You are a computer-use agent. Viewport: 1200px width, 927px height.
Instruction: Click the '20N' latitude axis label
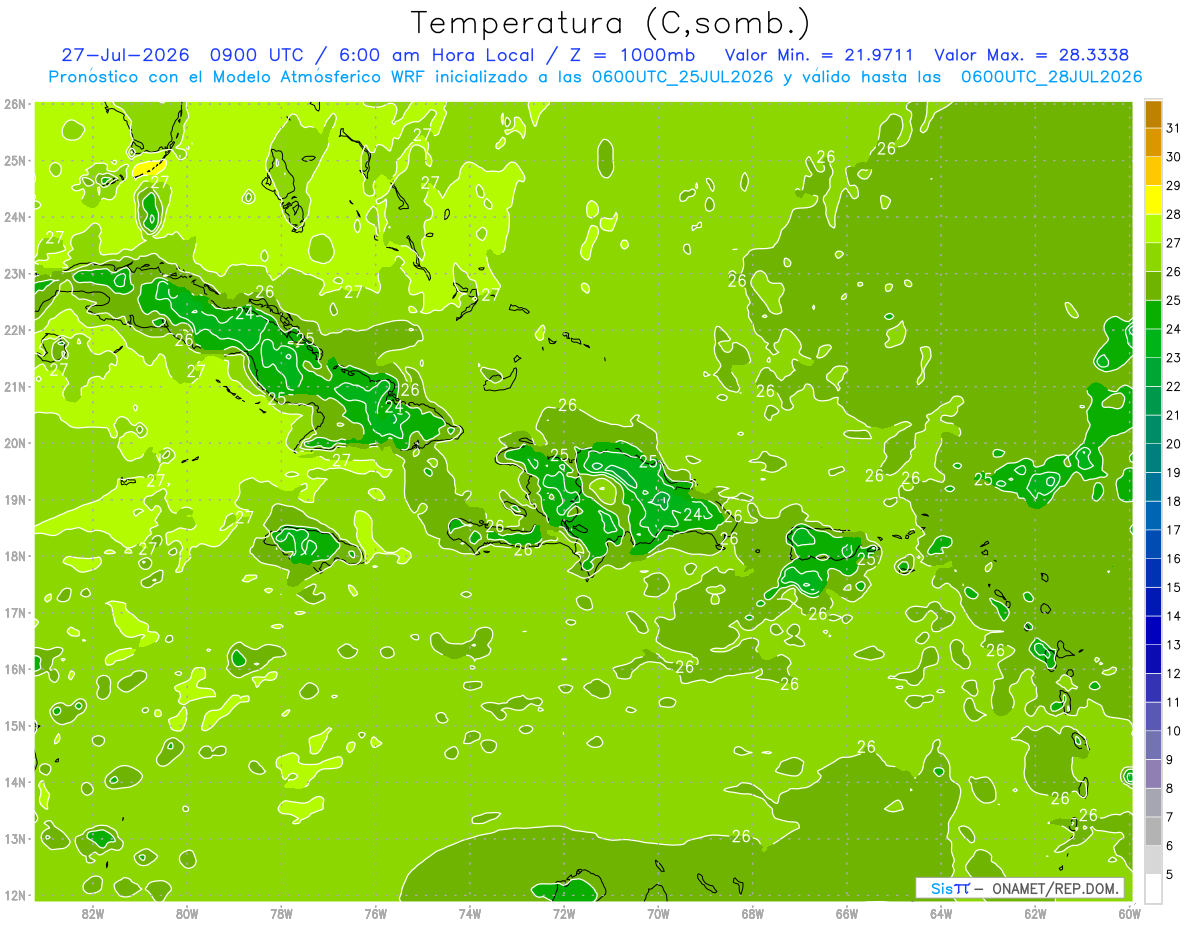[x=15, y=443]
